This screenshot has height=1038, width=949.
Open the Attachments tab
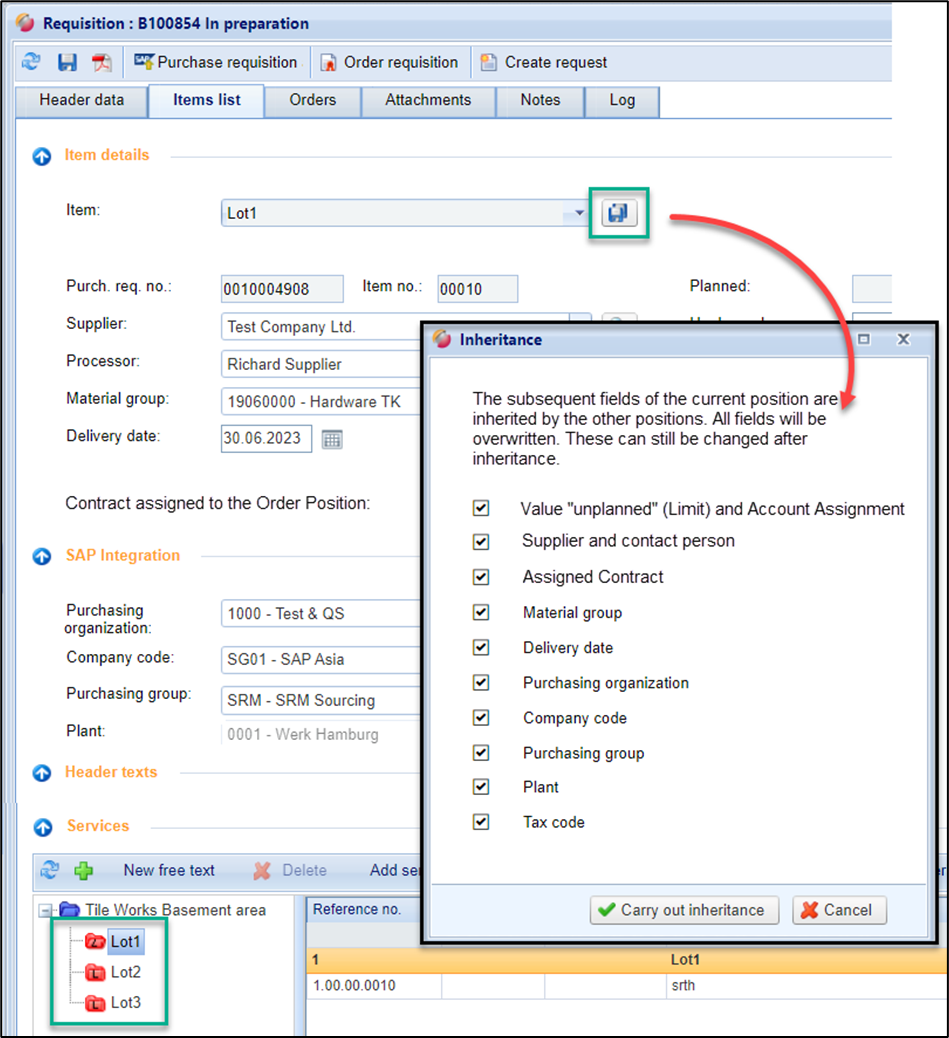[428, 100]
